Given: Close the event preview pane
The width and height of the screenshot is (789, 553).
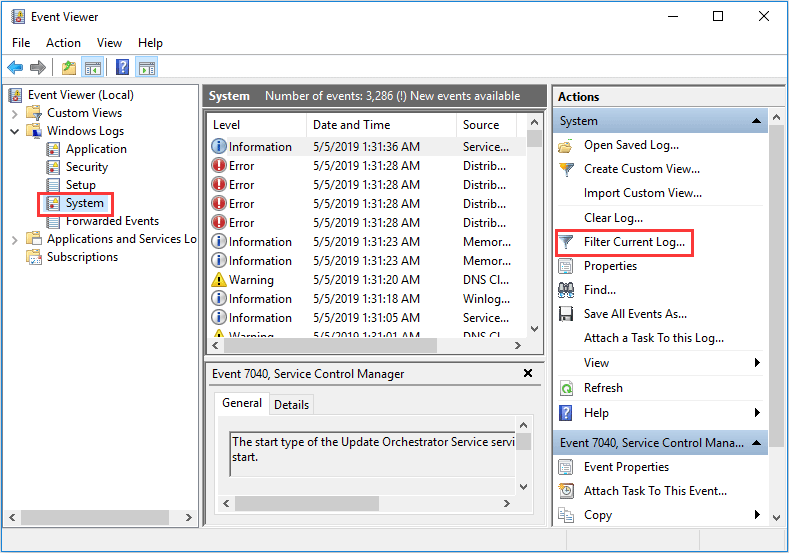Looking at the screenshot, I should (x=528, y=373).
